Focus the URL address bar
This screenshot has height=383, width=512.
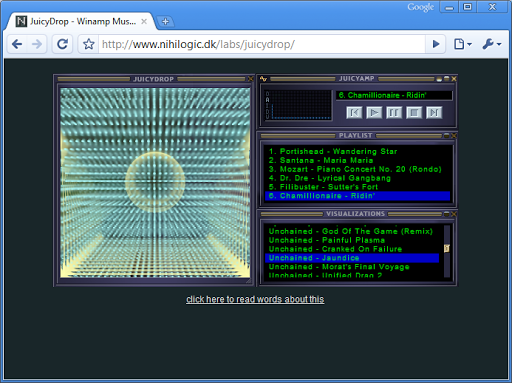[262, 44]
